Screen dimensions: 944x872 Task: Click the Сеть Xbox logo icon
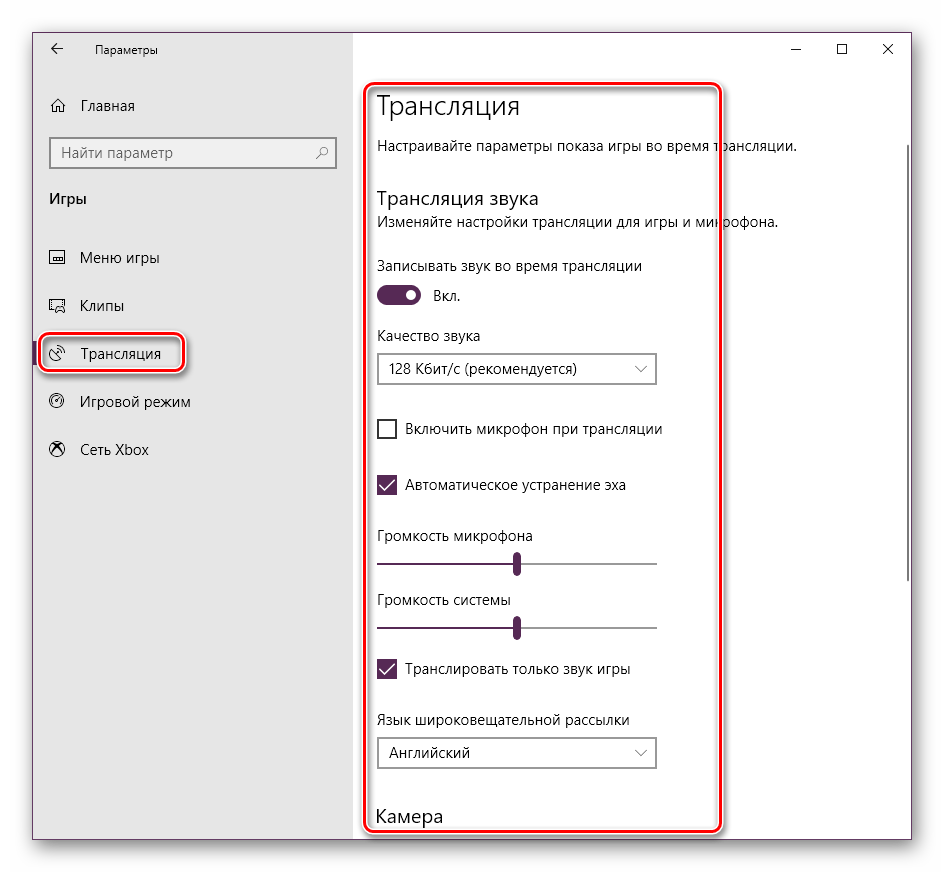tap(58, 450)
